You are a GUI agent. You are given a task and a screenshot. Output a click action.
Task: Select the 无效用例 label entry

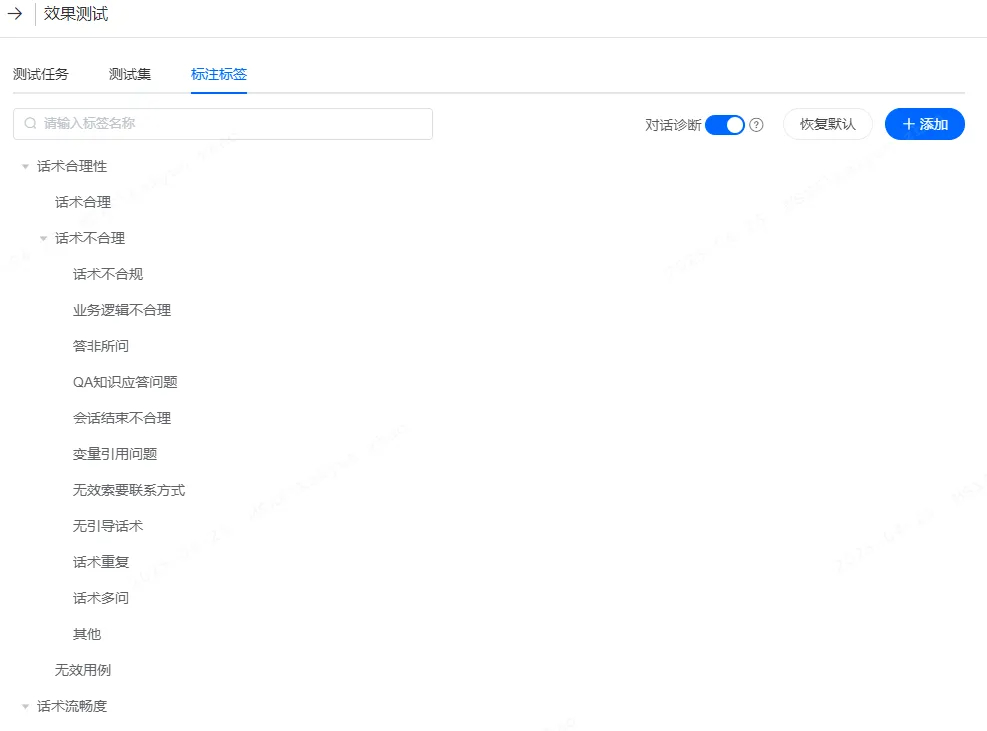83,670
